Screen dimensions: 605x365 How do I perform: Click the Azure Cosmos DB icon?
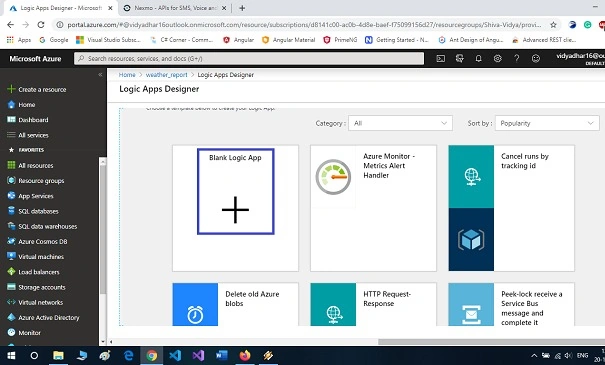[11, 242]
